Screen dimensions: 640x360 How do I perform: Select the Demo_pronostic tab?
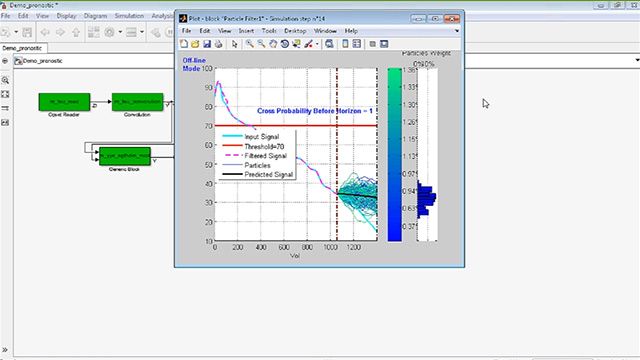pos(22,48)
